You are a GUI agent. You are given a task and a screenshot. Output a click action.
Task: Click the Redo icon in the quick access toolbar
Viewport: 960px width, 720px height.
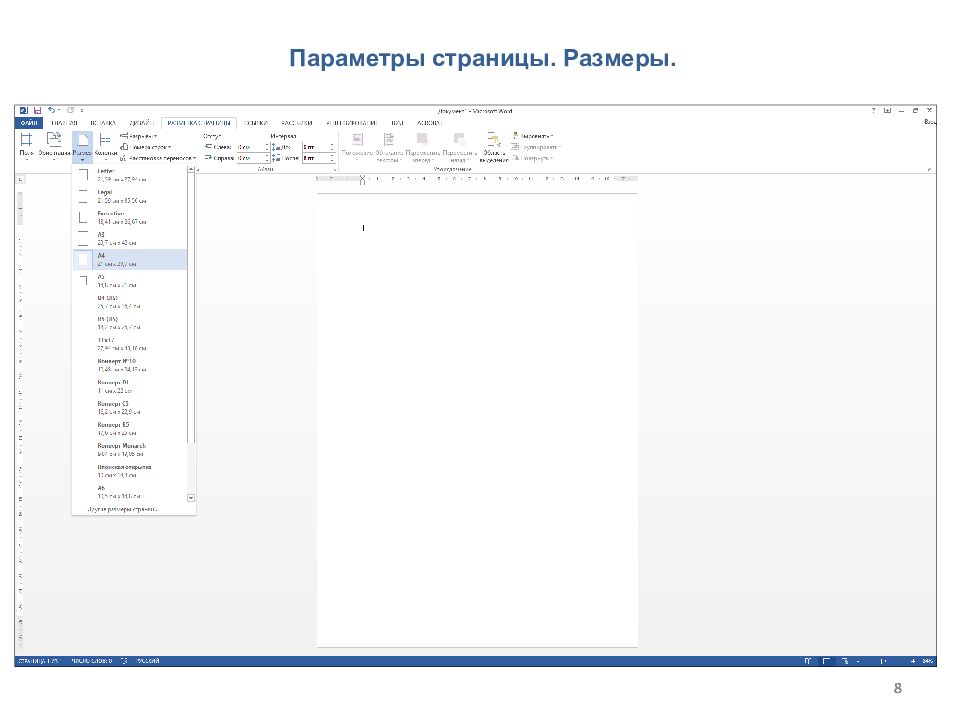pyautogui.click(x=70, y=110)
